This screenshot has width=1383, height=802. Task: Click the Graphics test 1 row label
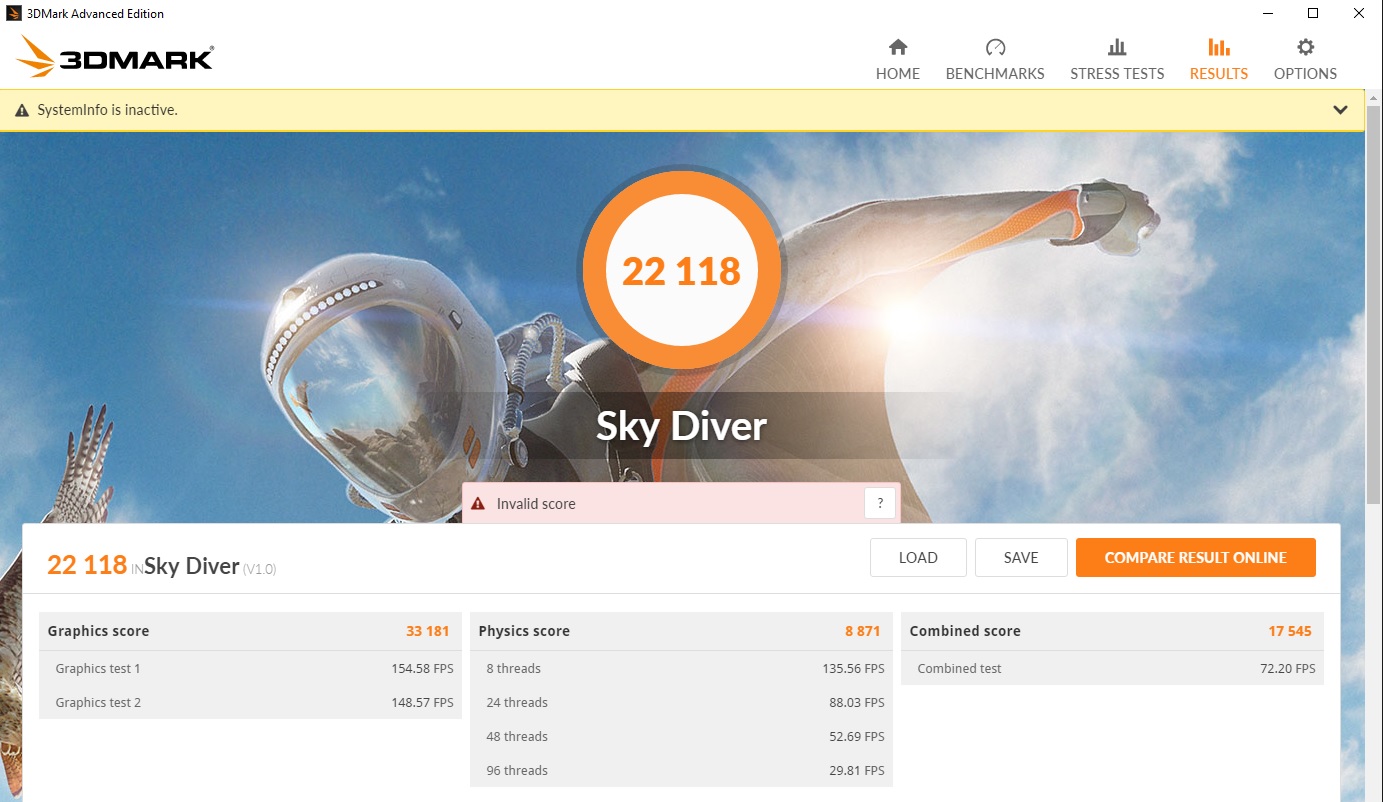point(98,669)
